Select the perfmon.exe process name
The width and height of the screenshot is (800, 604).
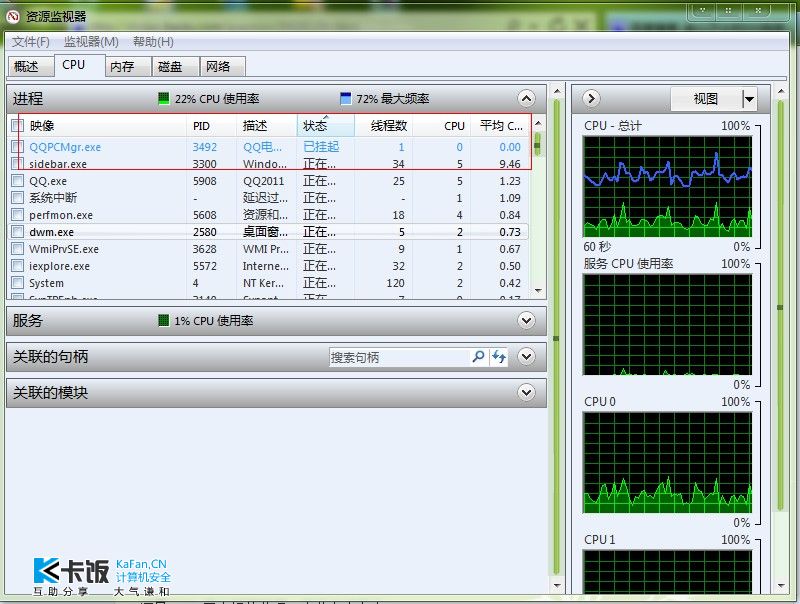[61, 215]
